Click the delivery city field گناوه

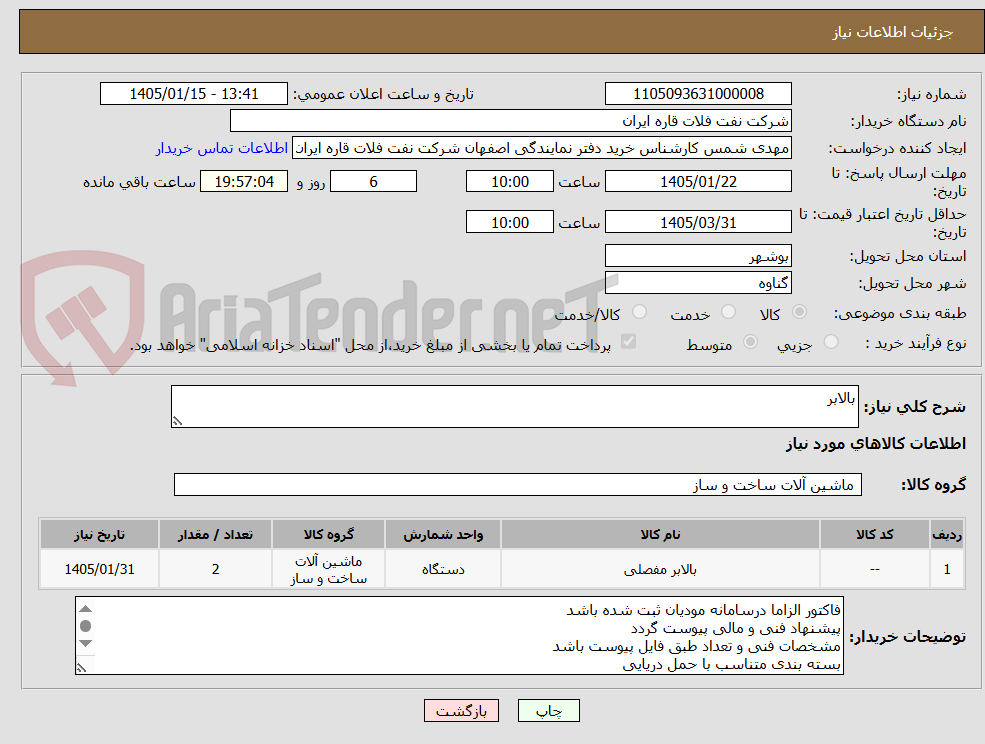tap(698, 283)
